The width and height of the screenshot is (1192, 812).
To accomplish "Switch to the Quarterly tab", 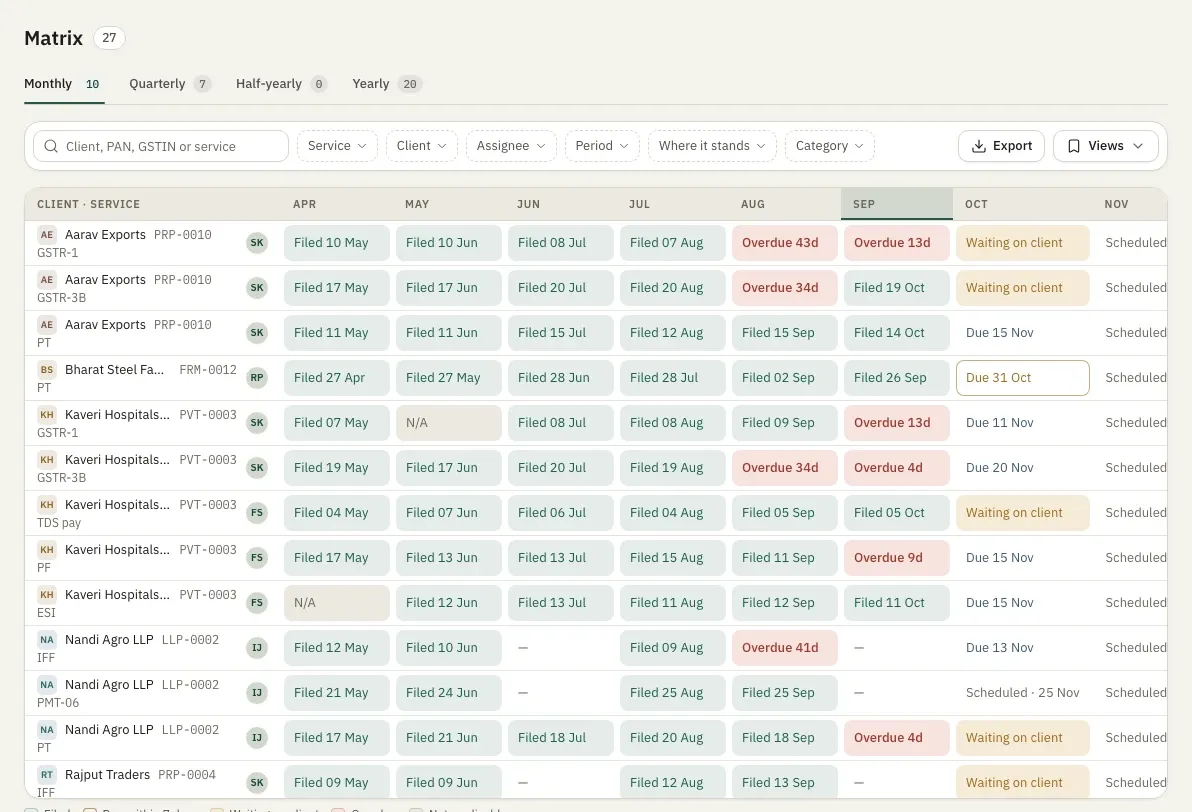I will pos(170,84).
